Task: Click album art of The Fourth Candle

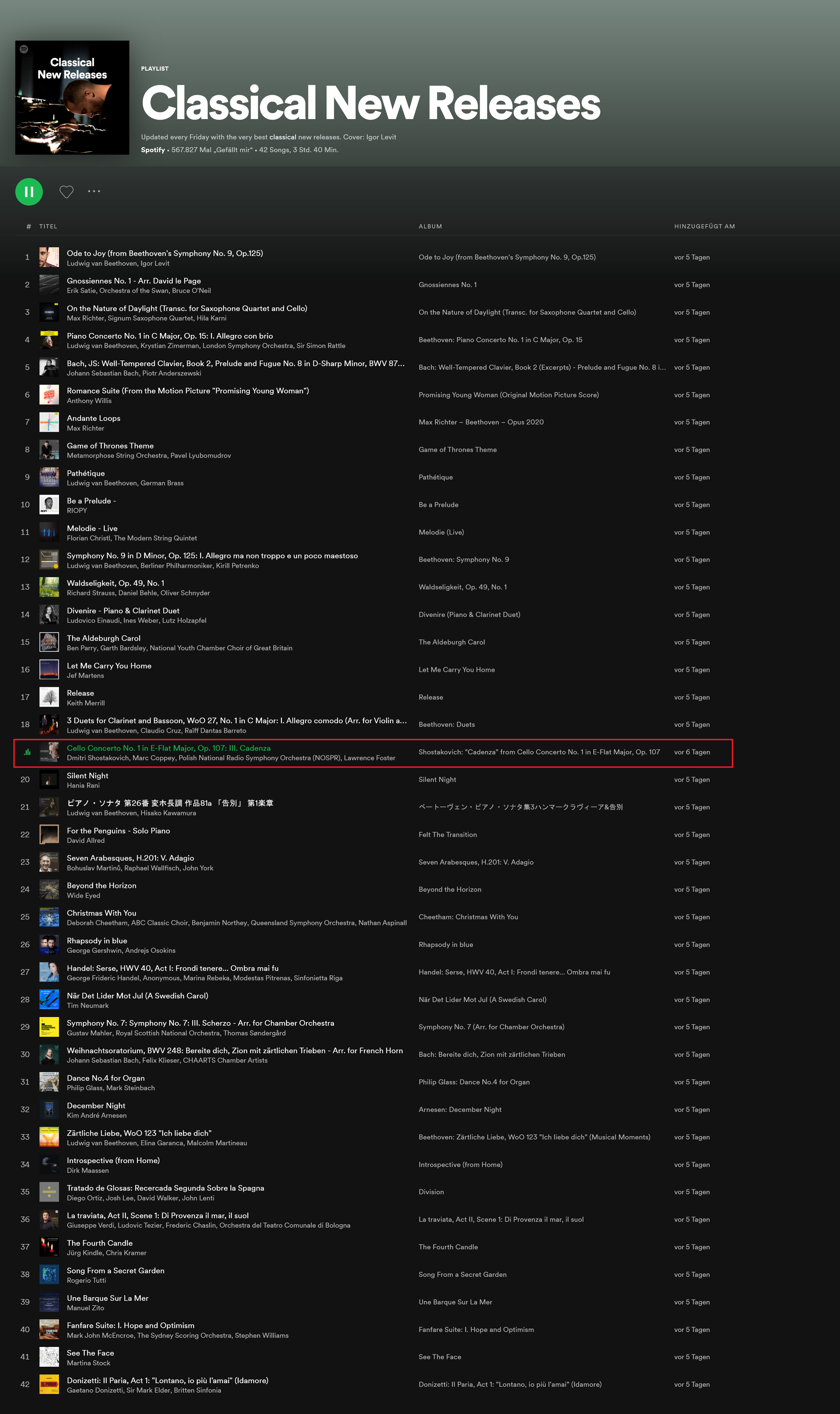Action: pyautogui.click(x=49, y=1247)
